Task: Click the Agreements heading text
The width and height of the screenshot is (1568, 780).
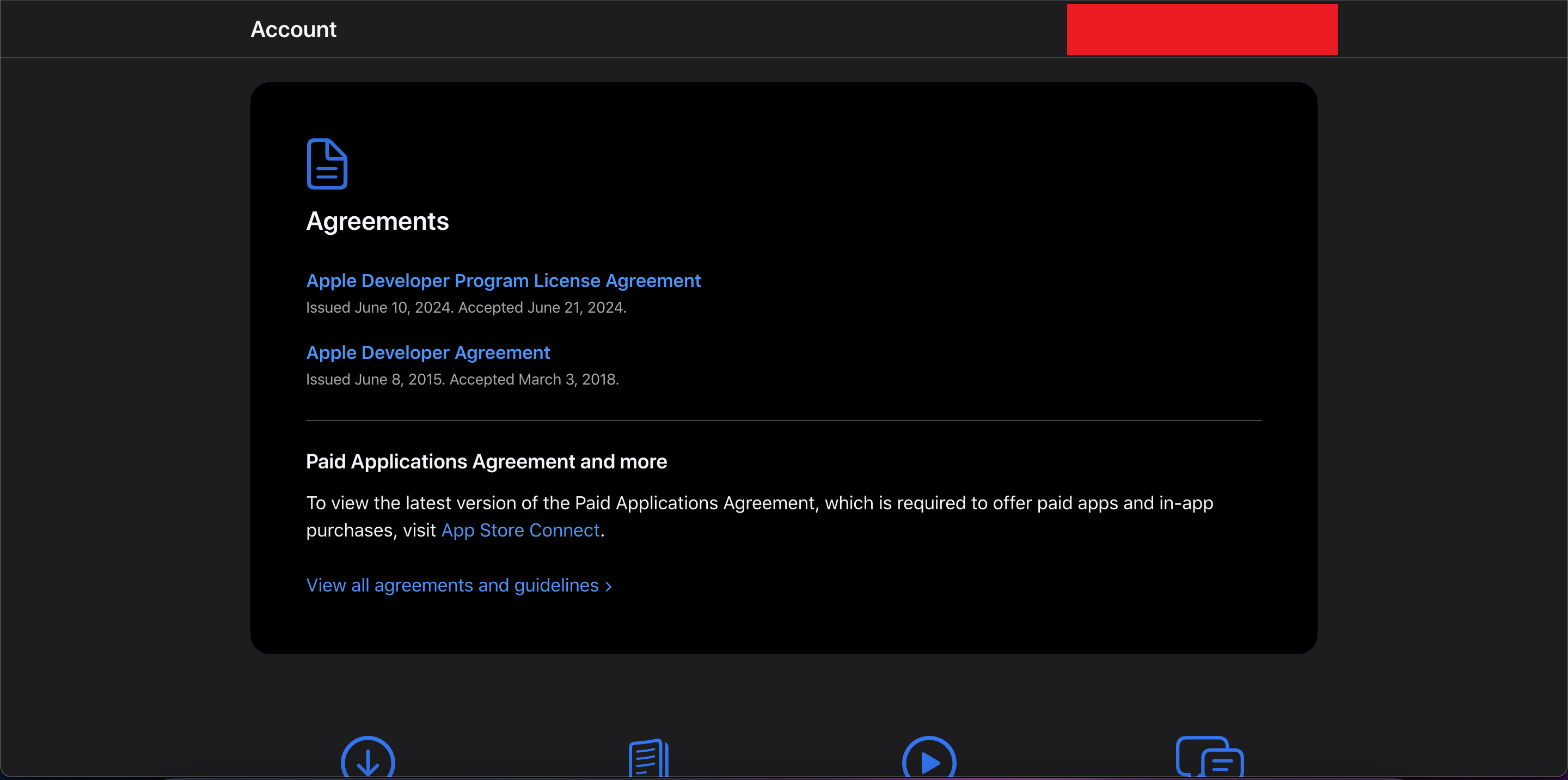Action: (x=377, y=221)
